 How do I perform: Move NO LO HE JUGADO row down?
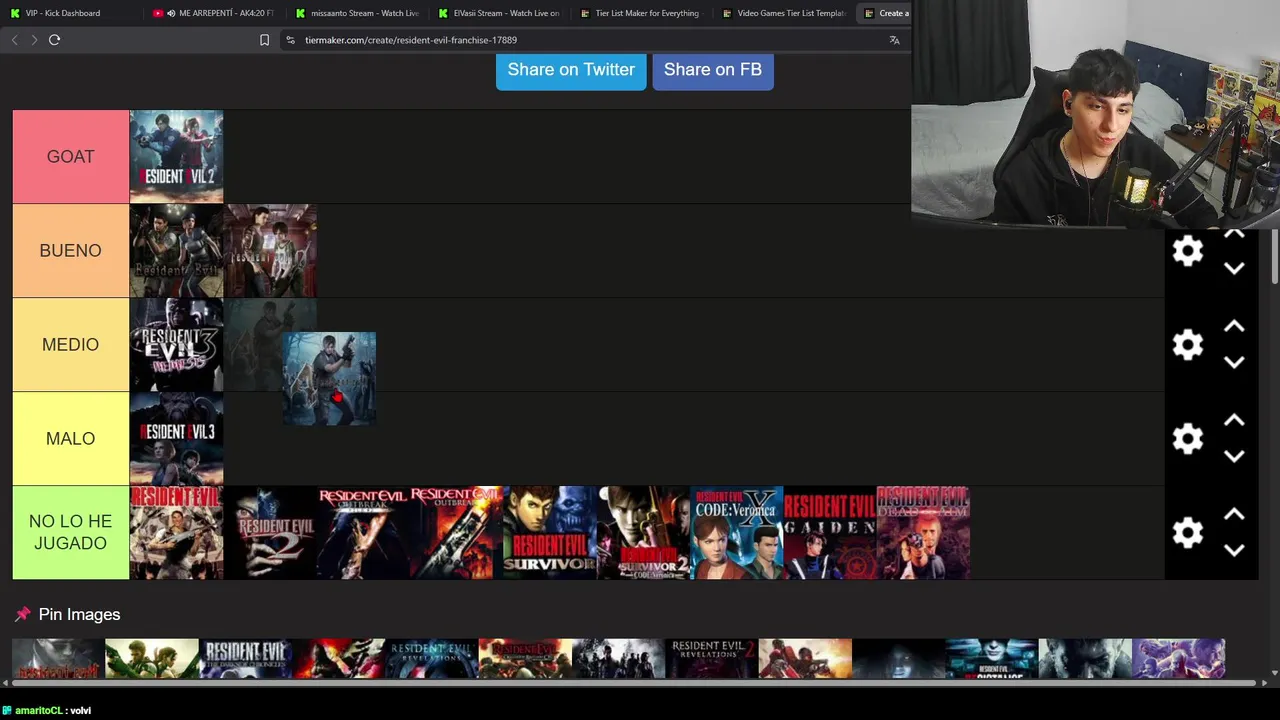pyautogui.click(x=1234, y=550)
